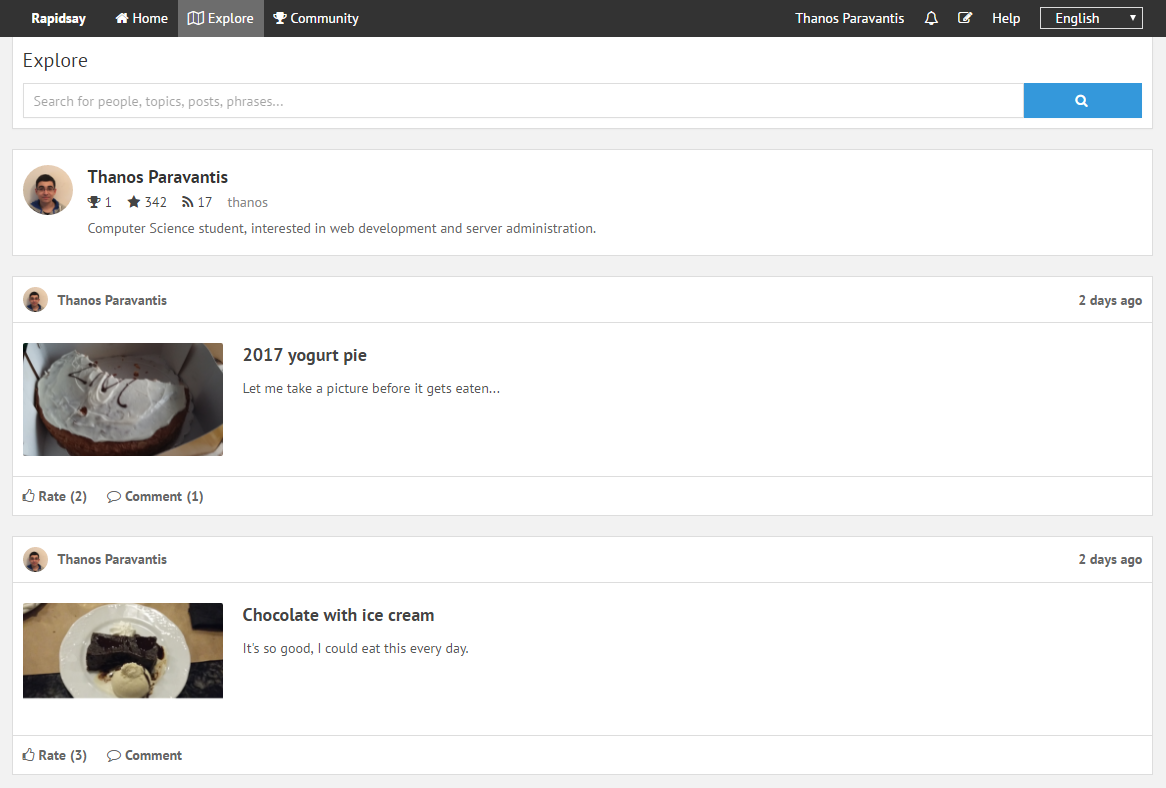
Task: Go to the Home nav item
Action: 141,19
